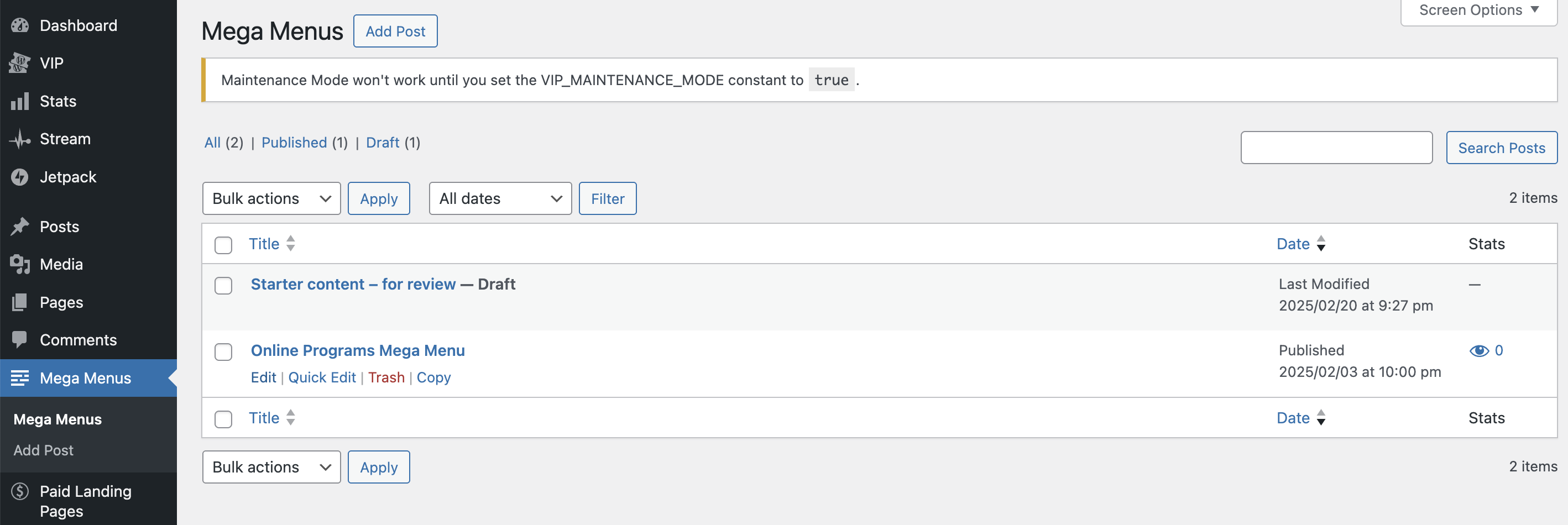Image resolution: width=1568 pixels, height=525 pixels.
Task: Tick the Online Programs Mega Menu checkbox
Action: pyautogui.click(x=223, y=351)
